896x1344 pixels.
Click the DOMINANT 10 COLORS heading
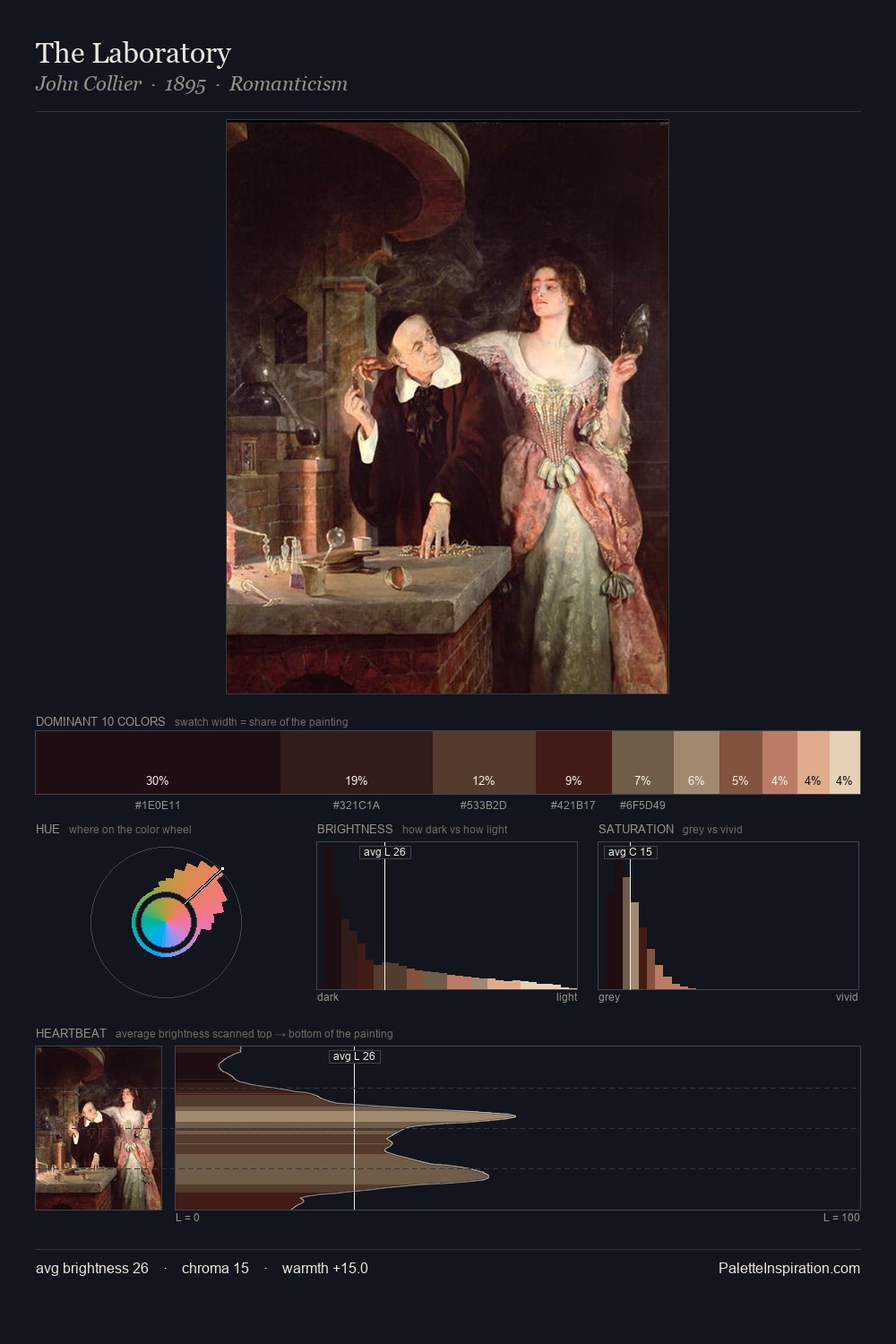click(x=100, y=721)
